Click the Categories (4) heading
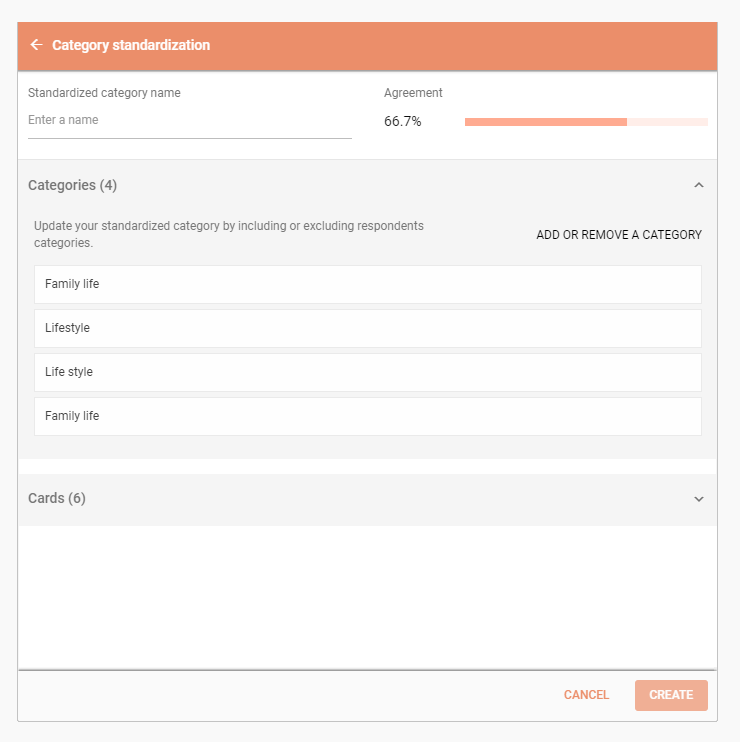Image resolution: width=740 pixels, height=742 pixels. click(72, 185)
